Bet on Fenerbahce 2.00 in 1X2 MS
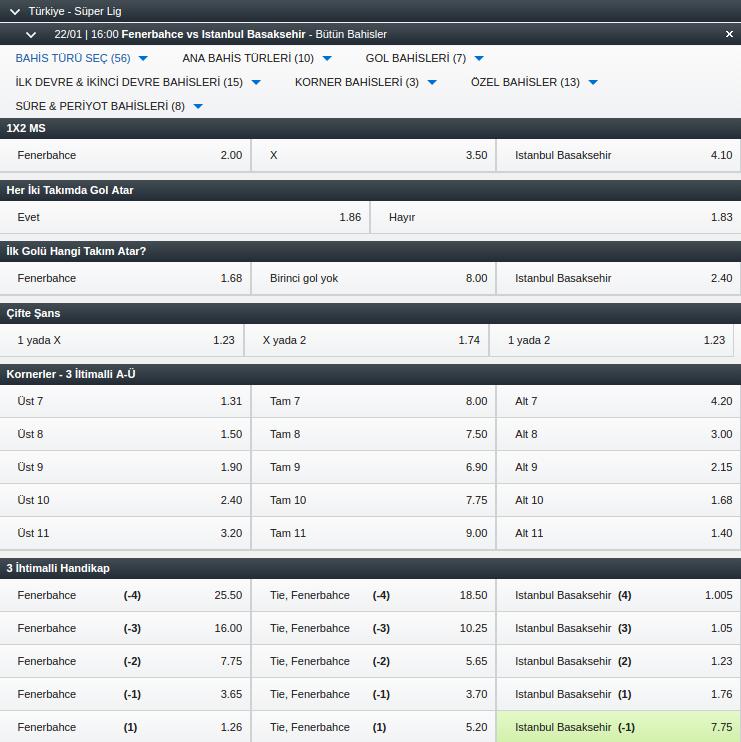This screenshot has height=742, width=741. pyautogui.click(x=125, y=155)
